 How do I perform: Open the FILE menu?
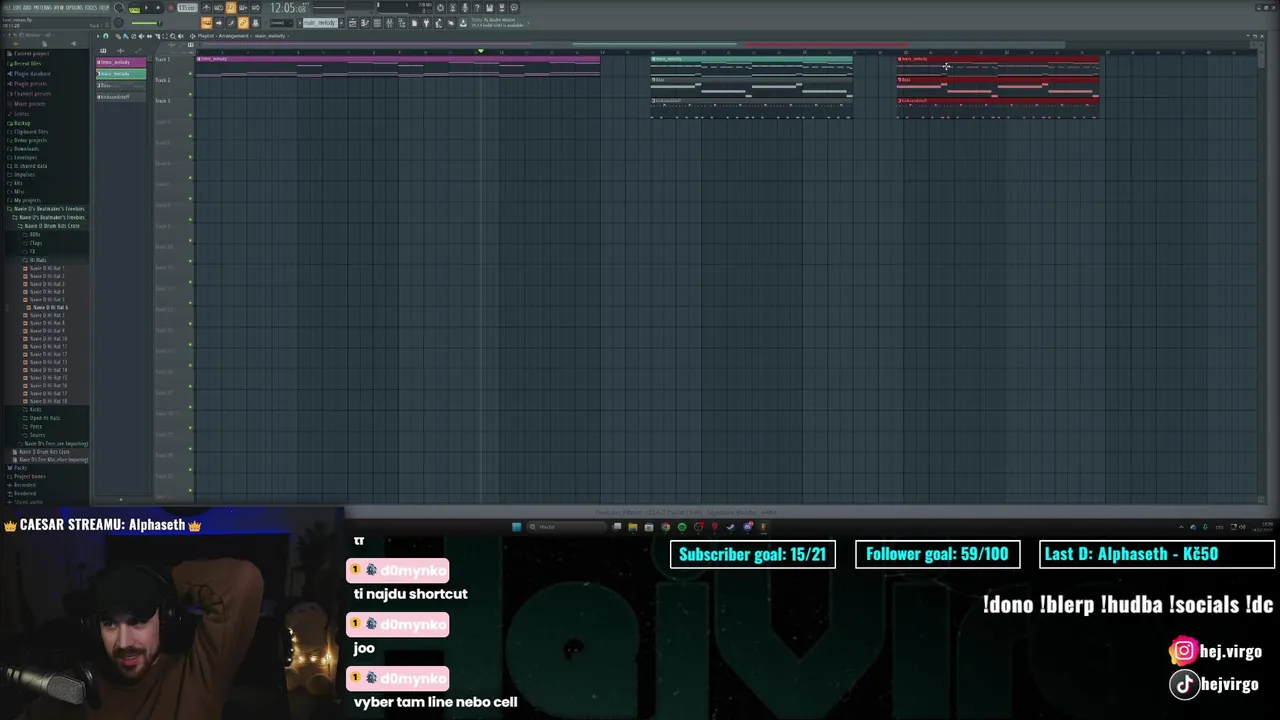coord(7,8)
